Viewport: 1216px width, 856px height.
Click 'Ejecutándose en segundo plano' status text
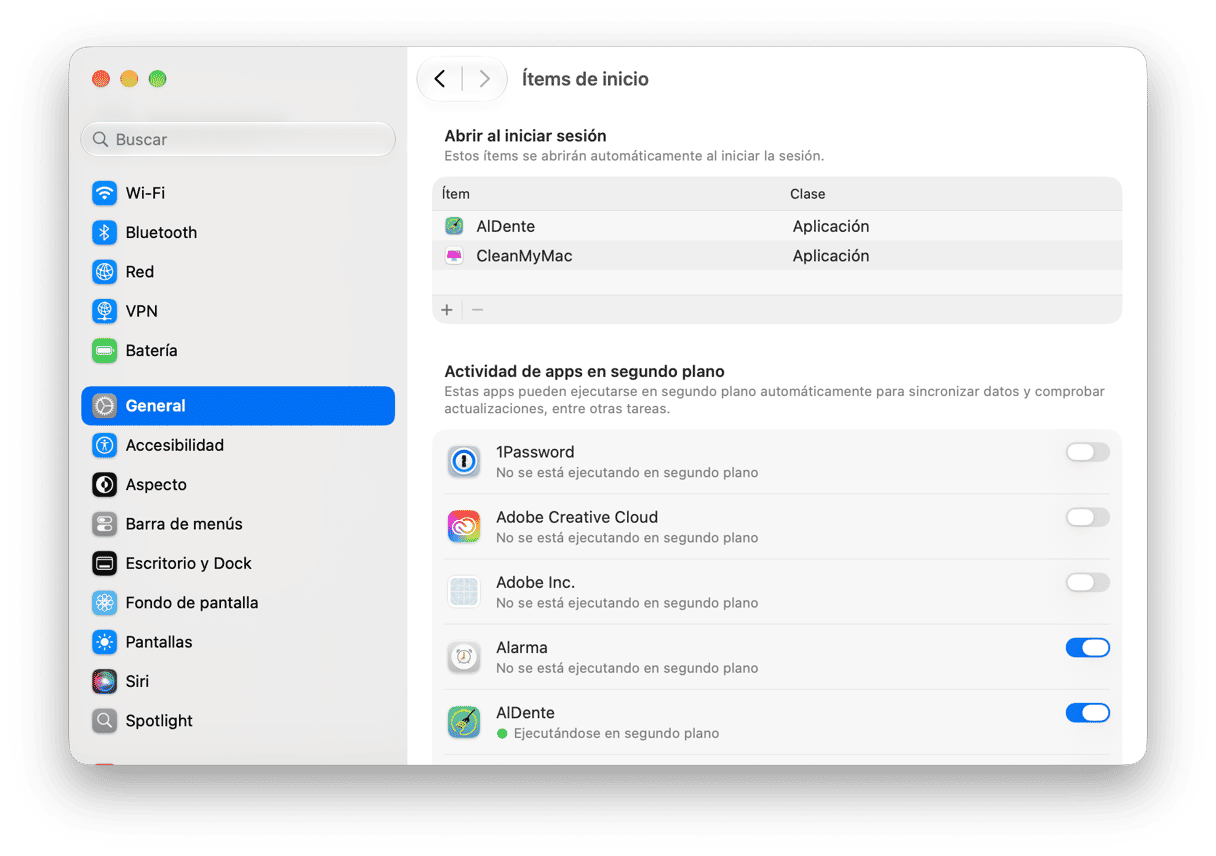tap(616, 733)
